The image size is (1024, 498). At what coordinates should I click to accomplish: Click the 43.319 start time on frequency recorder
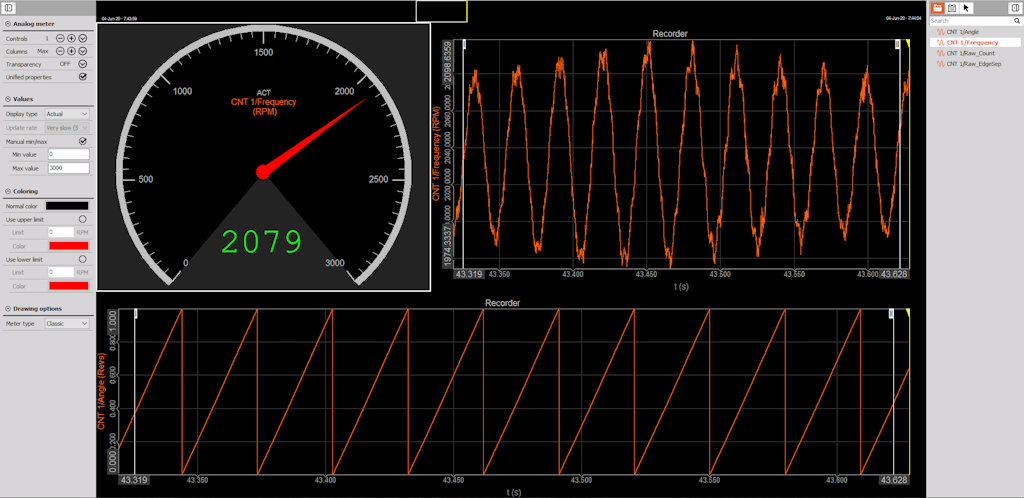tap(469, 275)
